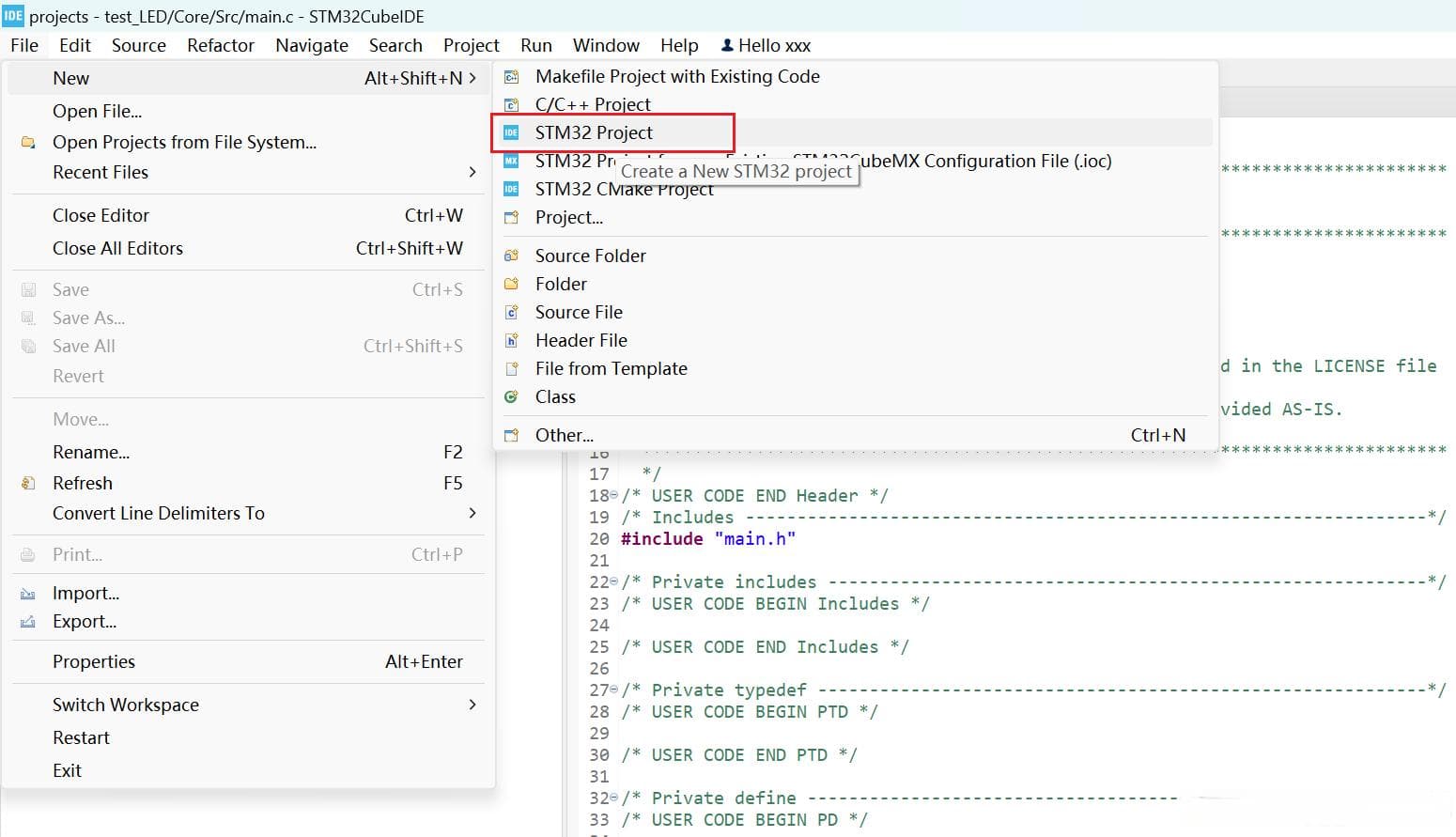Click the Save As icon
Image resolution: width=1456 pixels, height=837 pixels.
(28, 318)
